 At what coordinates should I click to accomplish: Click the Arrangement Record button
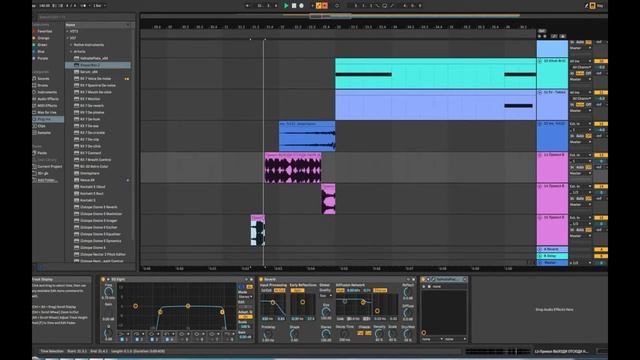pos(301,6)
